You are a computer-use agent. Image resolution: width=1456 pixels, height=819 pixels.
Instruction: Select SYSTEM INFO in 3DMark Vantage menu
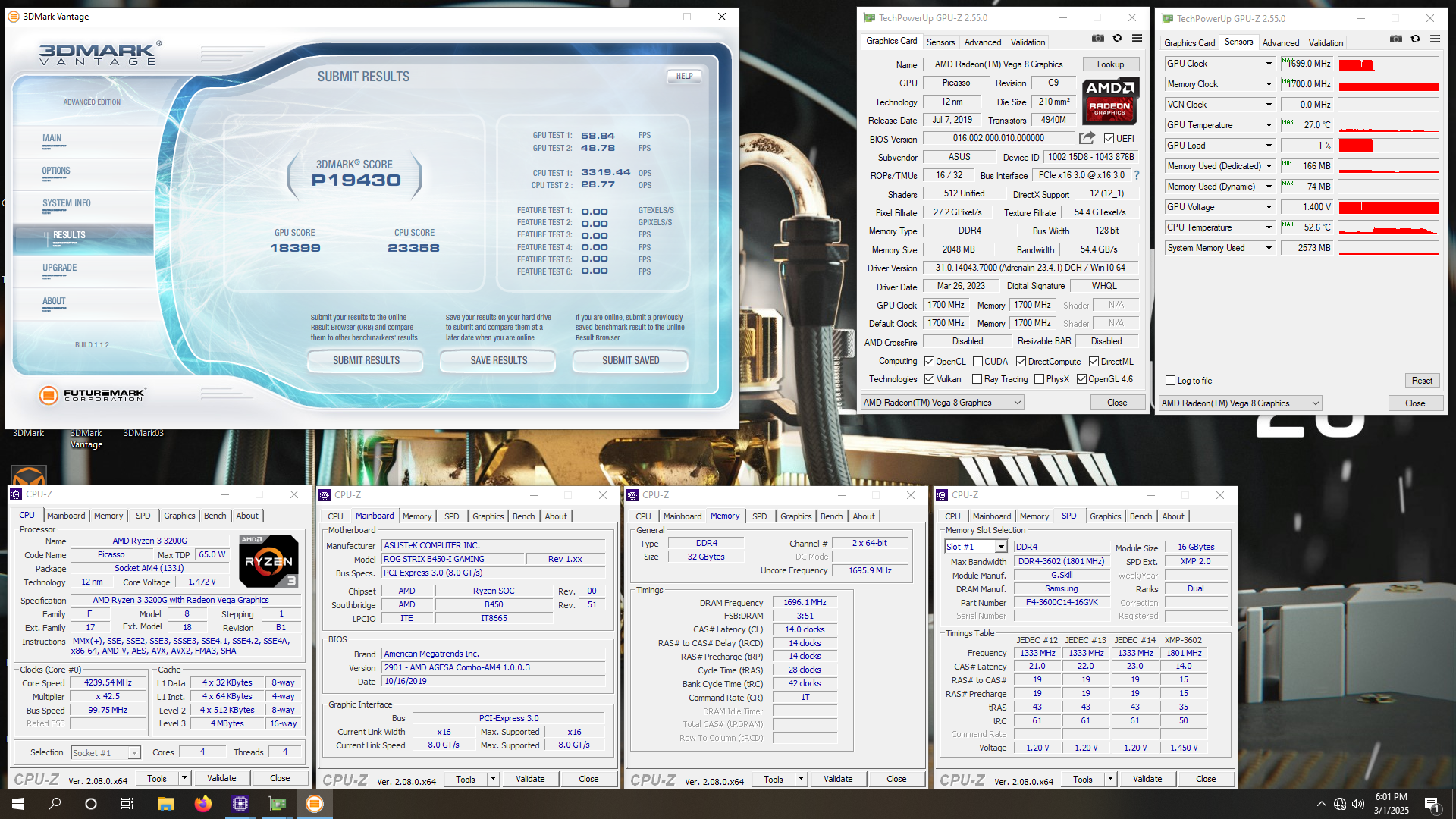pyautogui.click(x=67, y=203)
